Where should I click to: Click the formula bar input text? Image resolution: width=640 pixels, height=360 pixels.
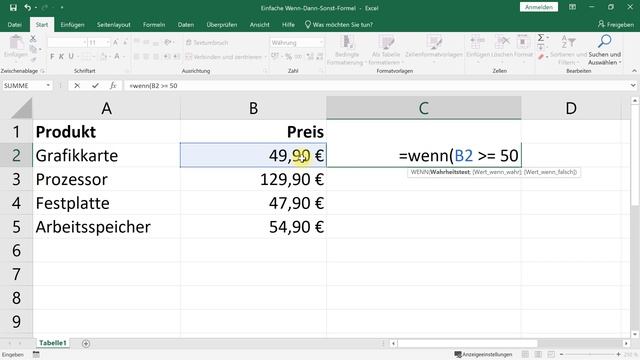[x=153, y=85]
